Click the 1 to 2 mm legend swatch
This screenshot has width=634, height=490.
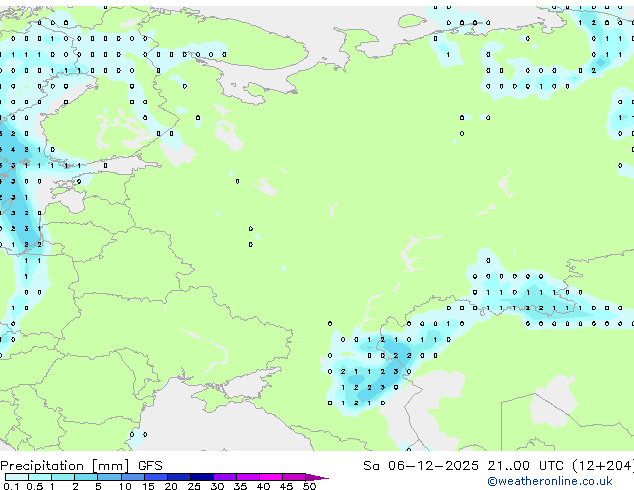(63, 477)
